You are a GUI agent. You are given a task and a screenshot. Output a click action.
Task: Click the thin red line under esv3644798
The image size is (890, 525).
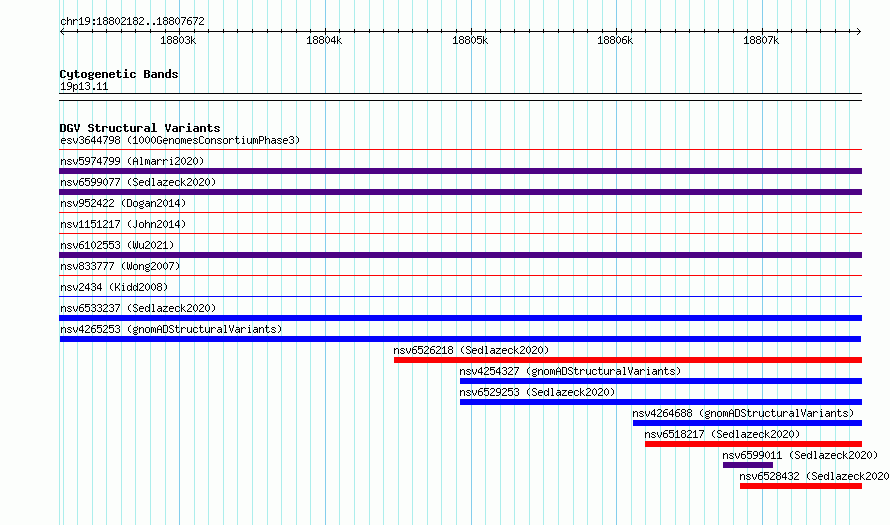tap(460, 150)
